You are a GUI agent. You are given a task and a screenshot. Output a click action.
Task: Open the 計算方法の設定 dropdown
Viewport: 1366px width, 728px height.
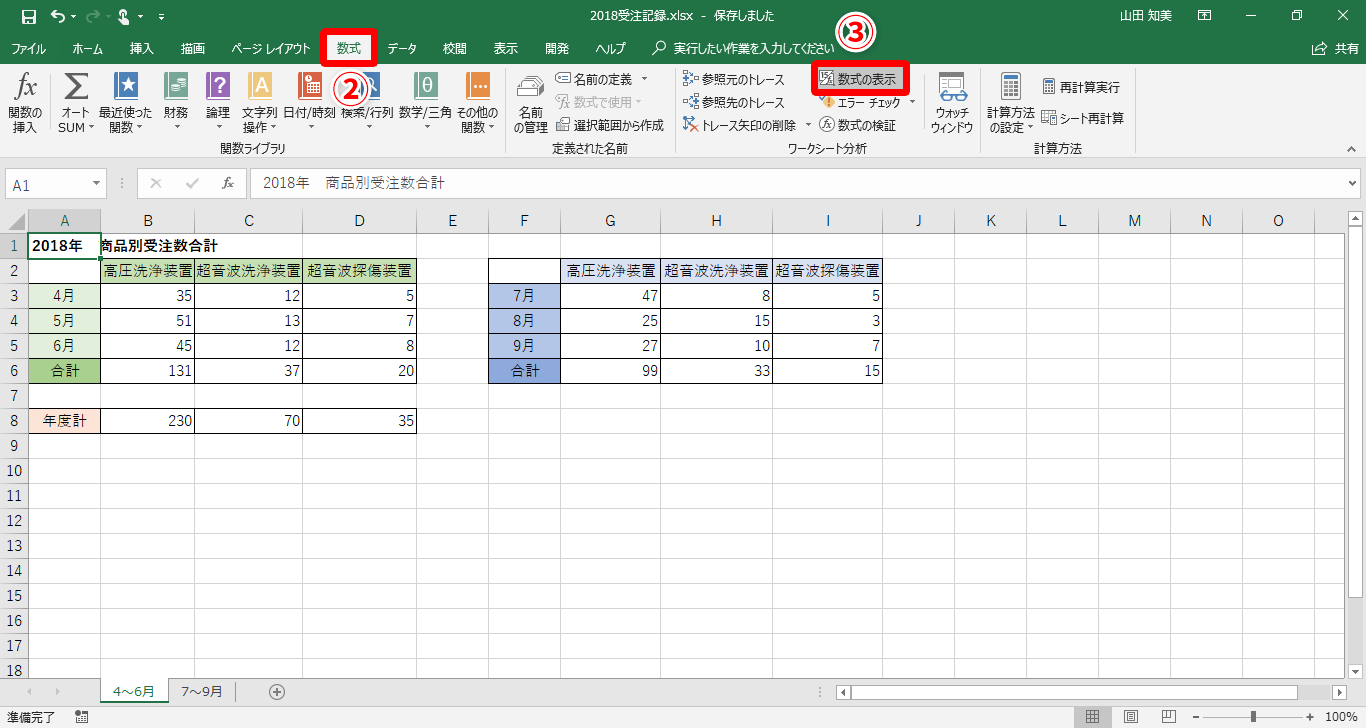[x=1010, y=103]
